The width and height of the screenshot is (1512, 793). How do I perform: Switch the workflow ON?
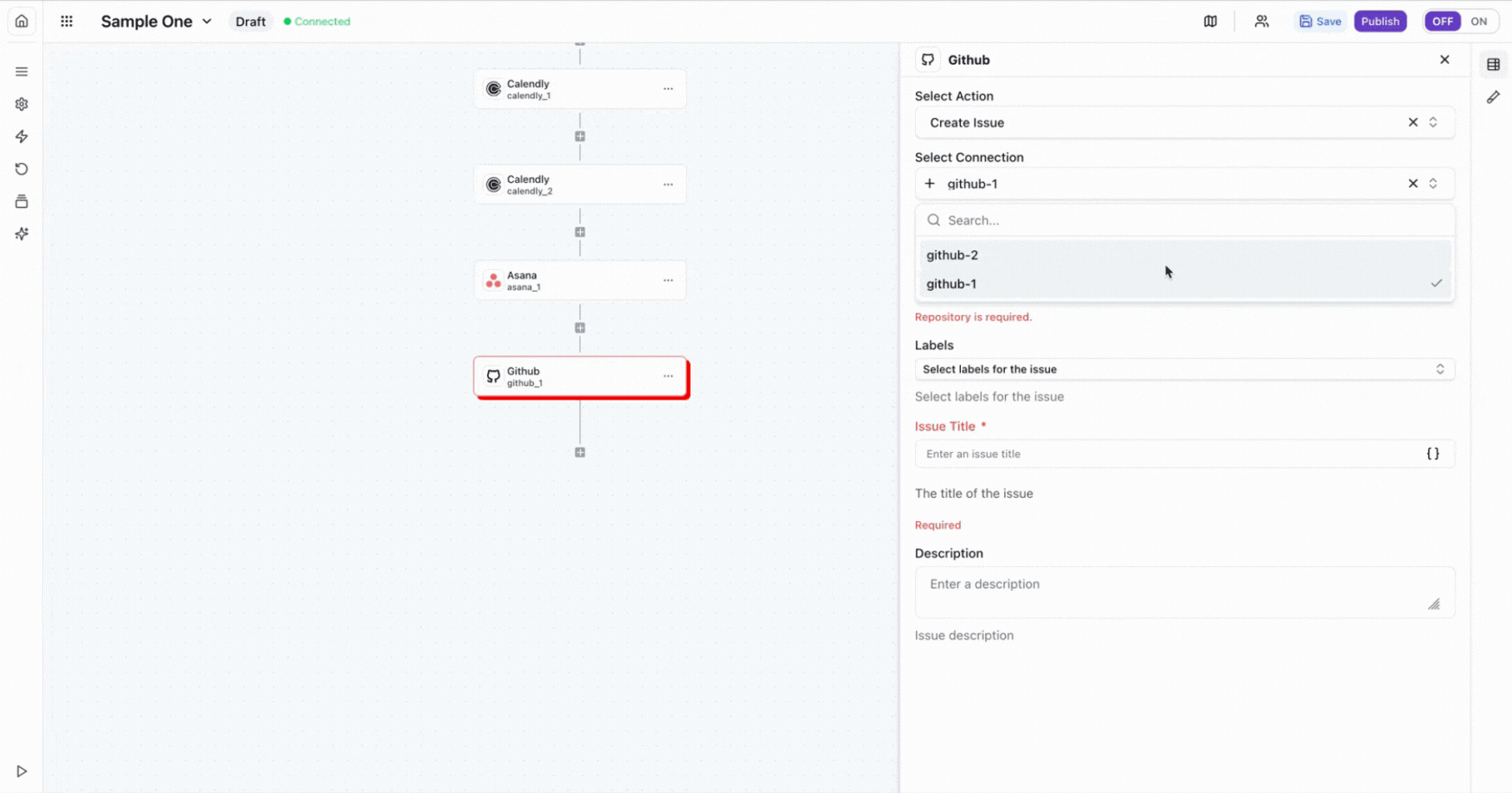[1479, 21]
